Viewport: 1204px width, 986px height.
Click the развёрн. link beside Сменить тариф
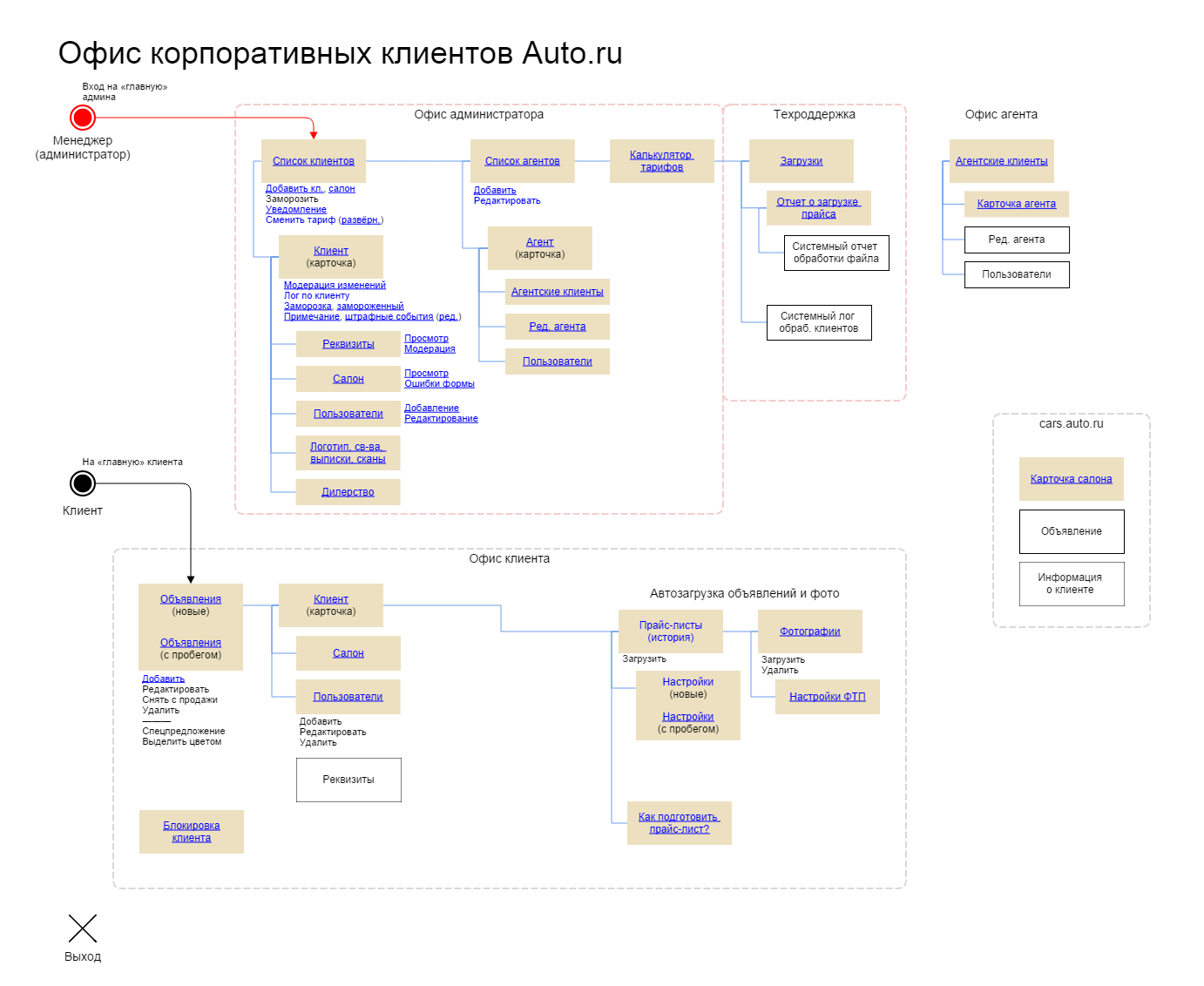click(x=361, y=219)
